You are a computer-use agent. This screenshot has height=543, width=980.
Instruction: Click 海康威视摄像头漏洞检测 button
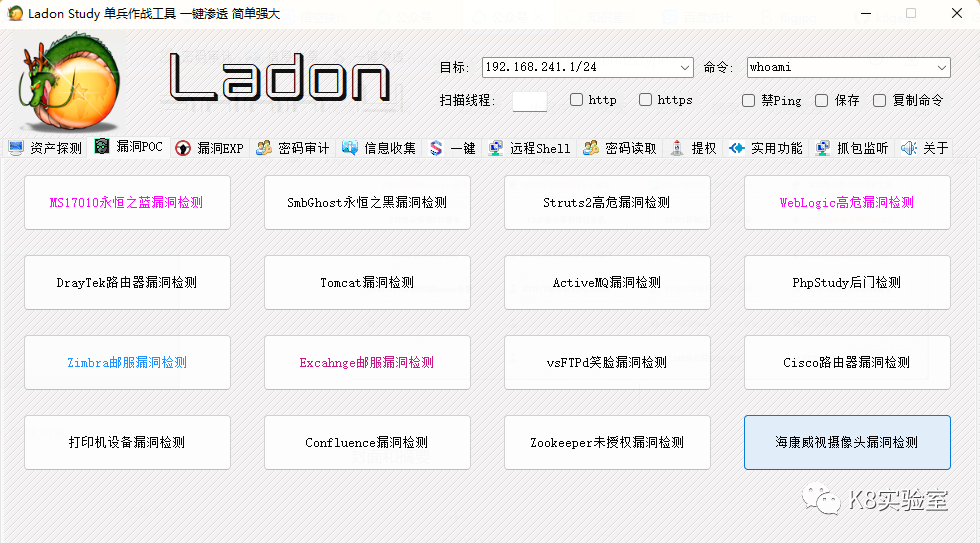[x=848, y=442]
